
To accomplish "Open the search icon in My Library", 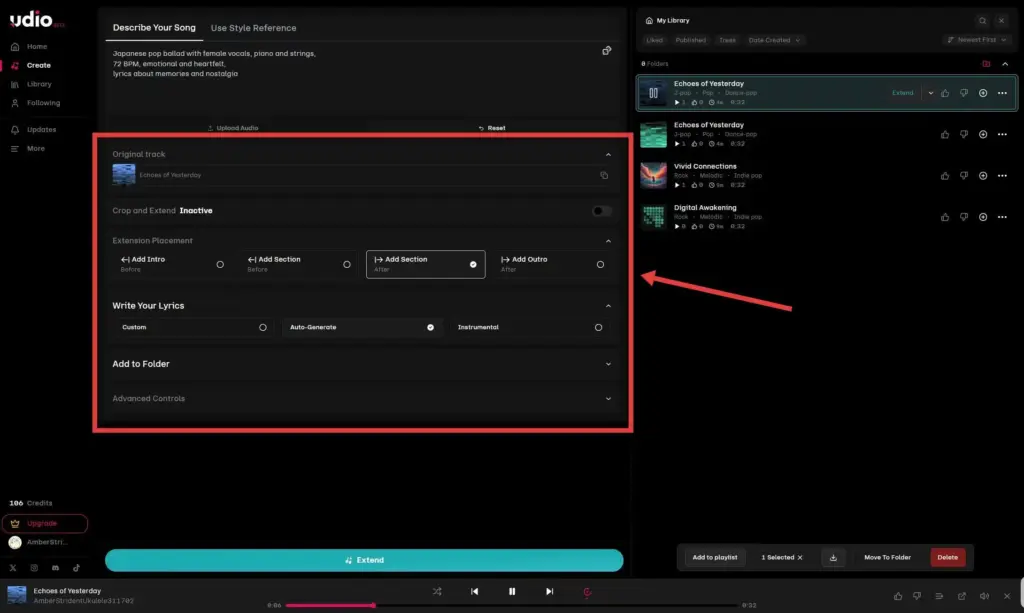I will (x=982, y=20).
